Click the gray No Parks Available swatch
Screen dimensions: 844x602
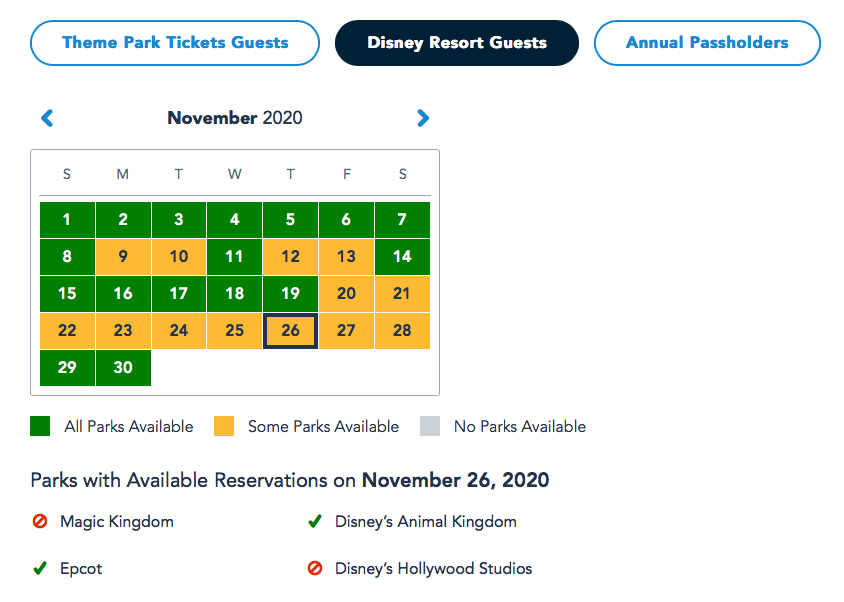[x=430, y=427]
